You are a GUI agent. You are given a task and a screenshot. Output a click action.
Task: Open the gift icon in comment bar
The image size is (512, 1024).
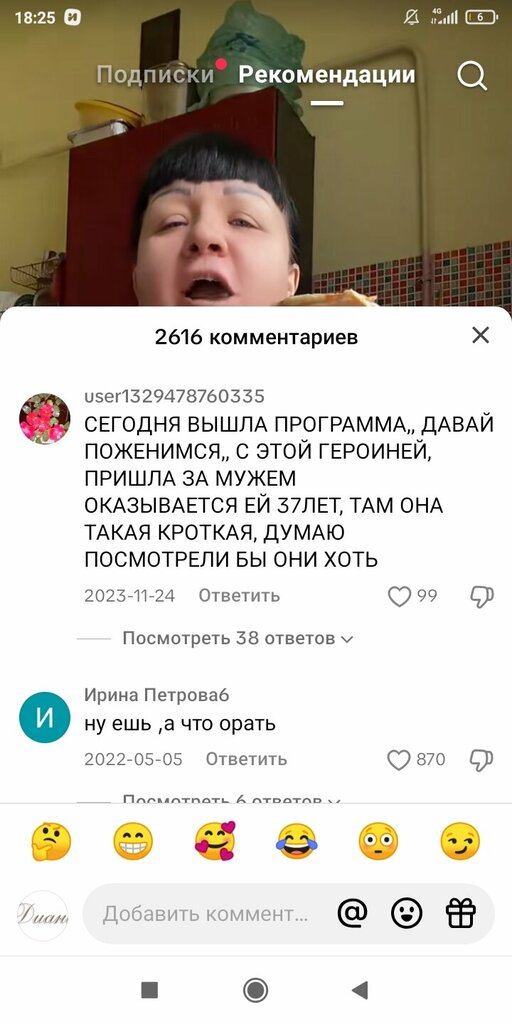coord(460,913)
